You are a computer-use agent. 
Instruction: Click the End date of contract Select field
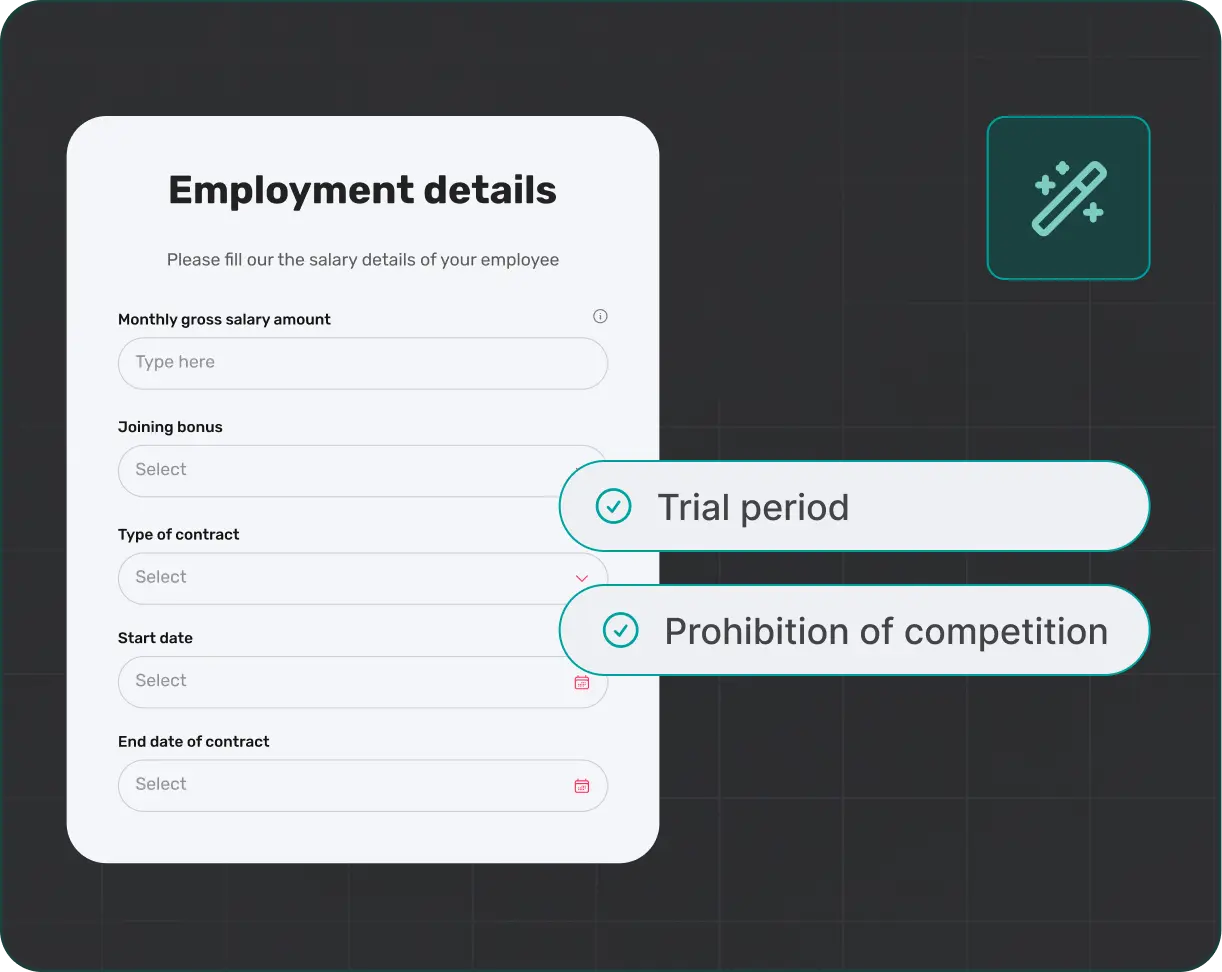tap(340, 785)
